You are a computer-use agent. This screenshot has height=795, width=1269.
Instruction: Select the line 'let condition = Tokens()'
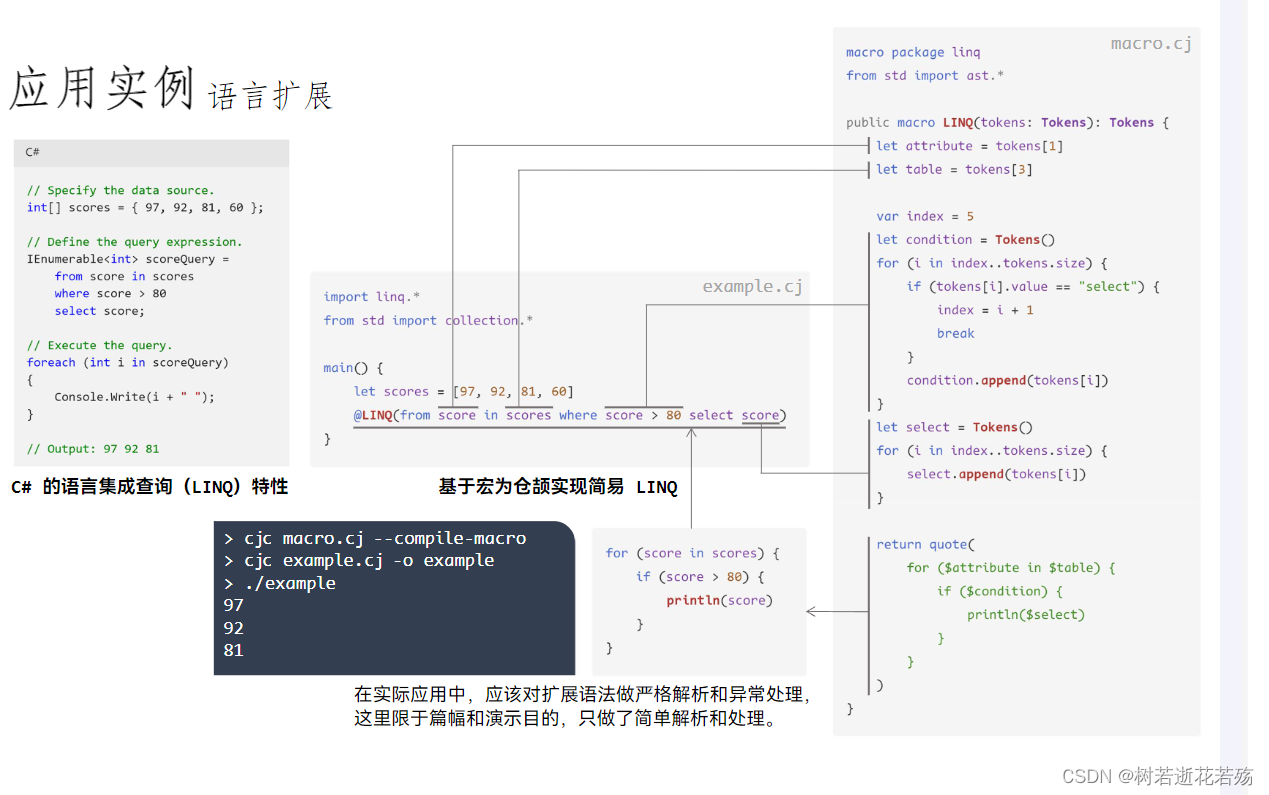[965, 240]
